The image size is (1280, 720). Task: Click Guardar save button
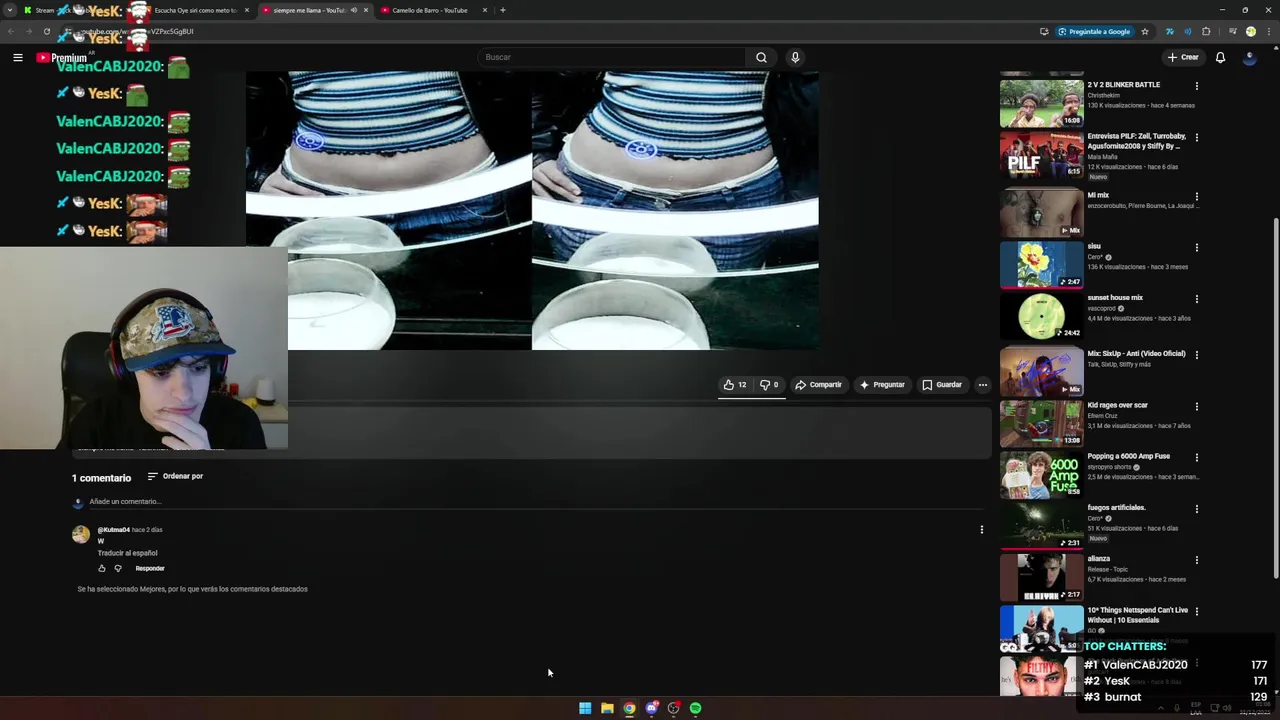click(942, 384)
